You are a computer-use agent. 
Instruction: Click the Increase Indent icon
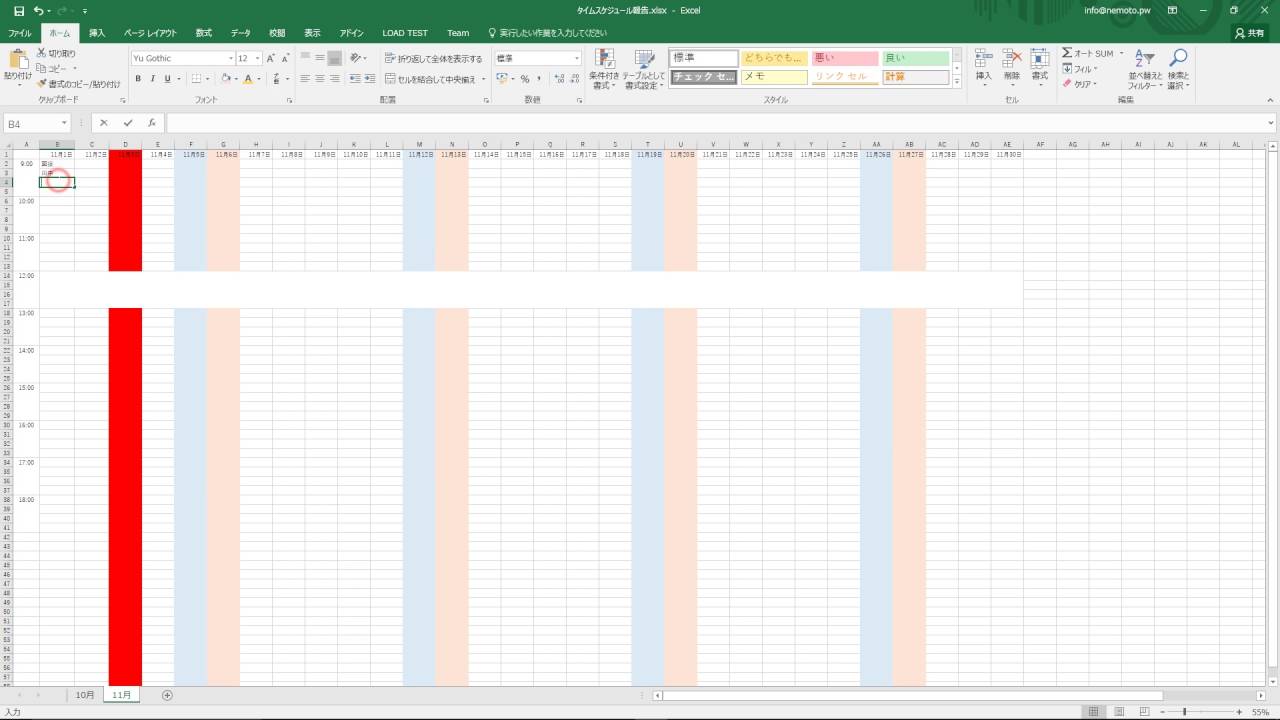(371, 78)
